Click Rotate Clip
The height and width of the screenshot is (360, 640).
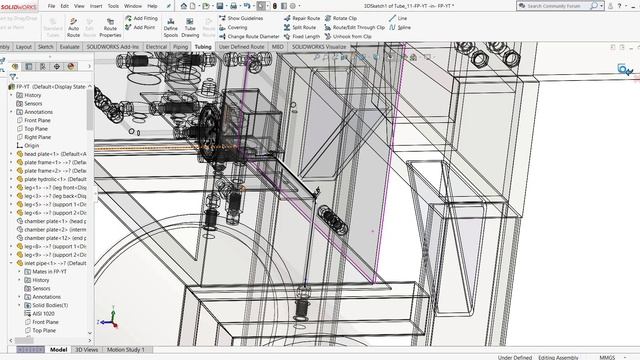coord(341,18)
